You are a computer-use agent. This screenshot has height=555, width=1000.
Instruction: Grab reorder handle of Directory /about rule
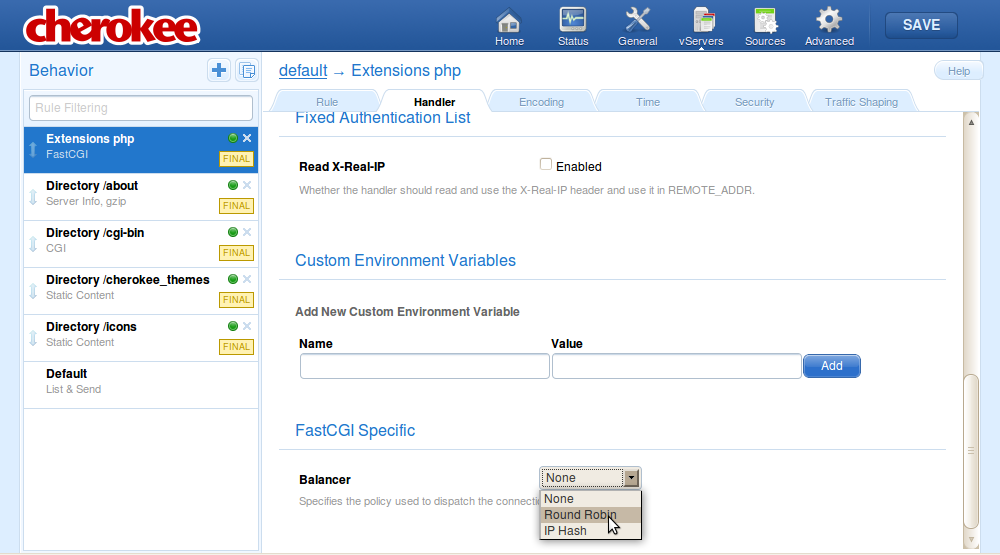(33, 197)
